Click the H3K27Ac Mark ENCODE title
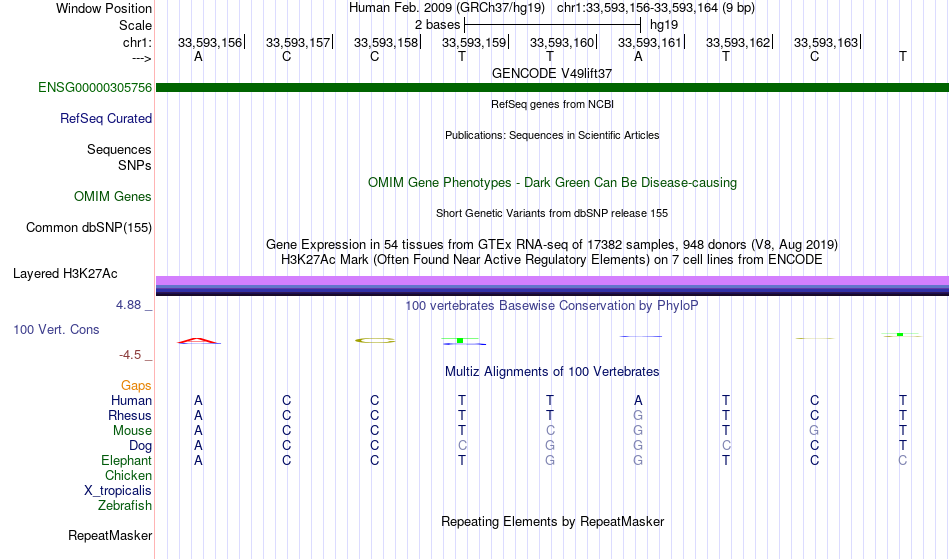This screenshot has width=950, height=559. pos(552,259)
